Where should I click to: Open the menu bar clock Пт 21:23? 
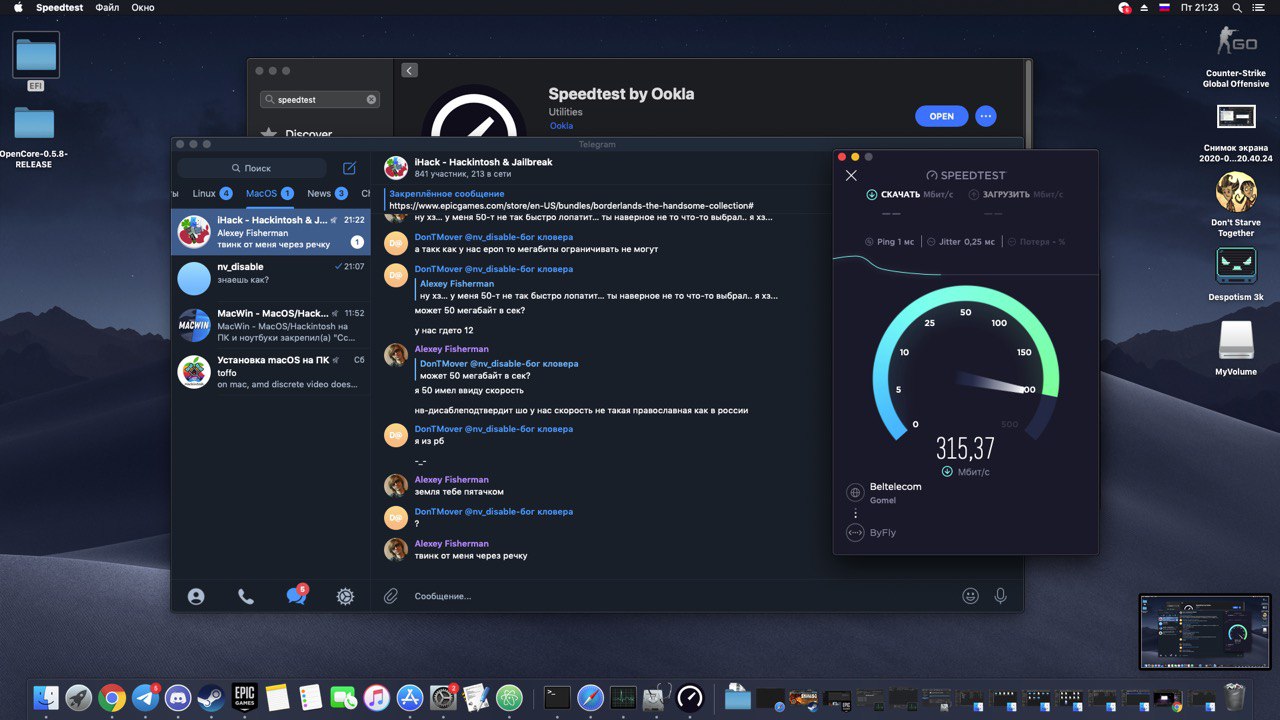point(1200,7)
